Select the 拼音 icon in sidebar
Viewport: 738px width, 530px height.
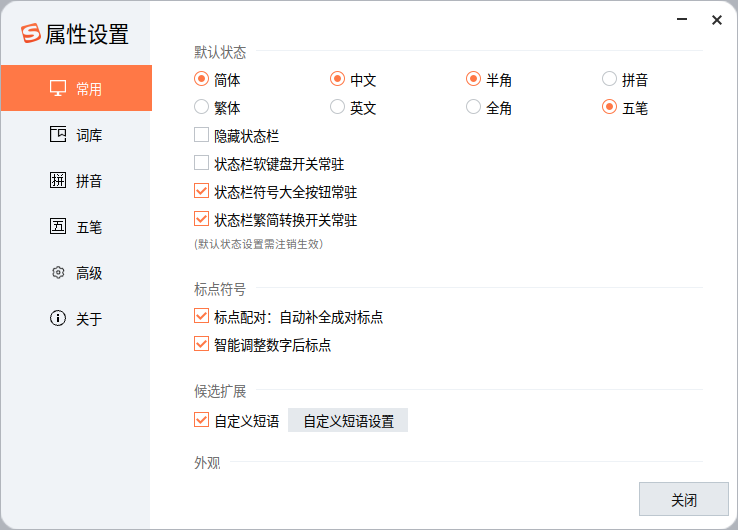(x=58, y=180)
